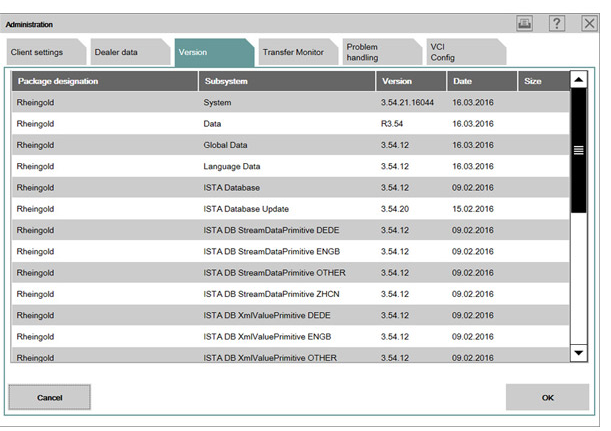Go to the Problem handling tab
Image resolution: width=611 pixels, height=431 pixels.
(x=382, y=52)
